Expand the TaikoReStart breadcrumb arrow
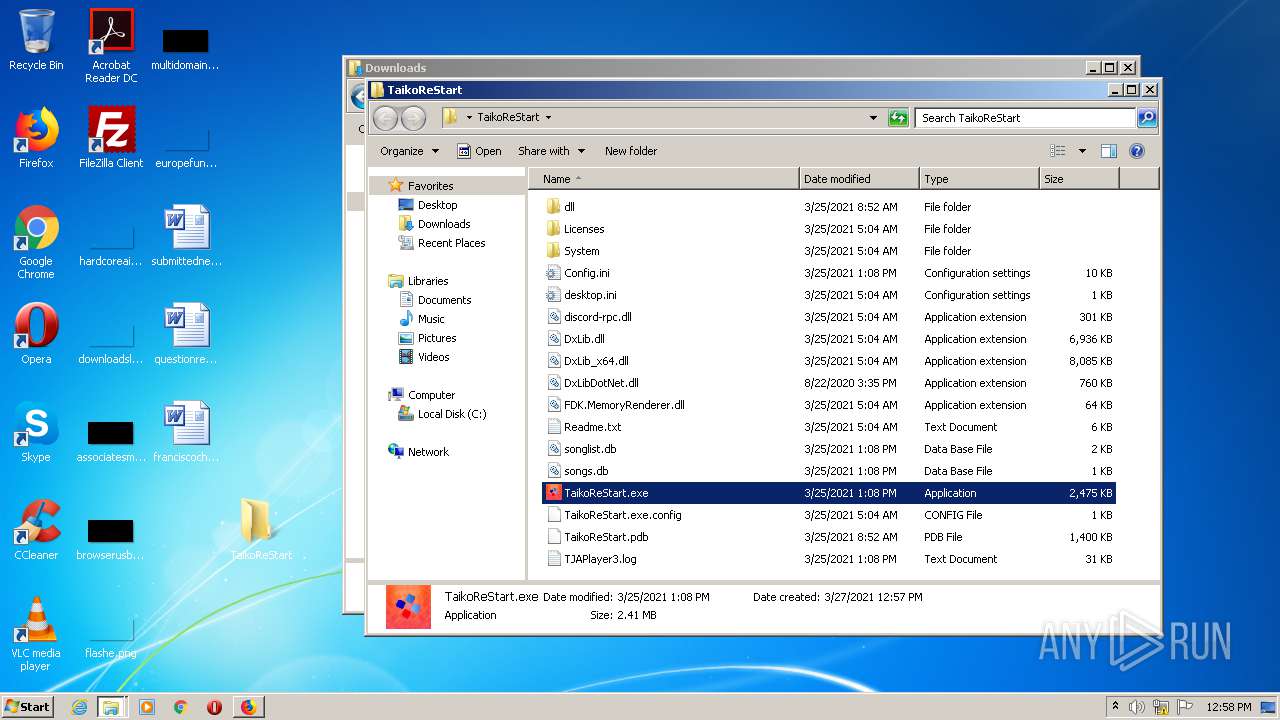Image resolution: width=1280 pixels, height=720 pixels. point(548,117)
